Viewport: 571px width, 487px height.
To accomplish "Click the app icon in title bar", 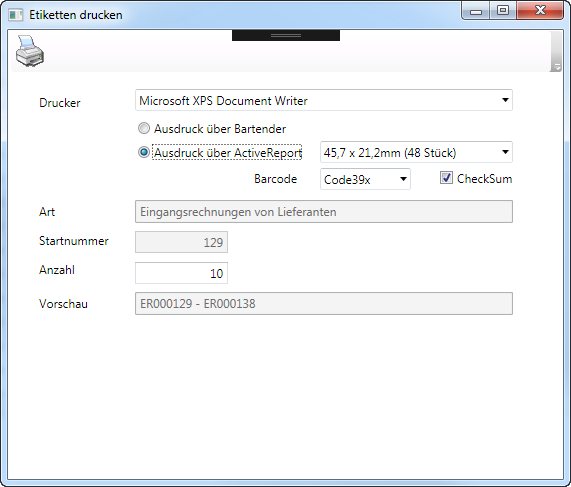I will 16,15.
